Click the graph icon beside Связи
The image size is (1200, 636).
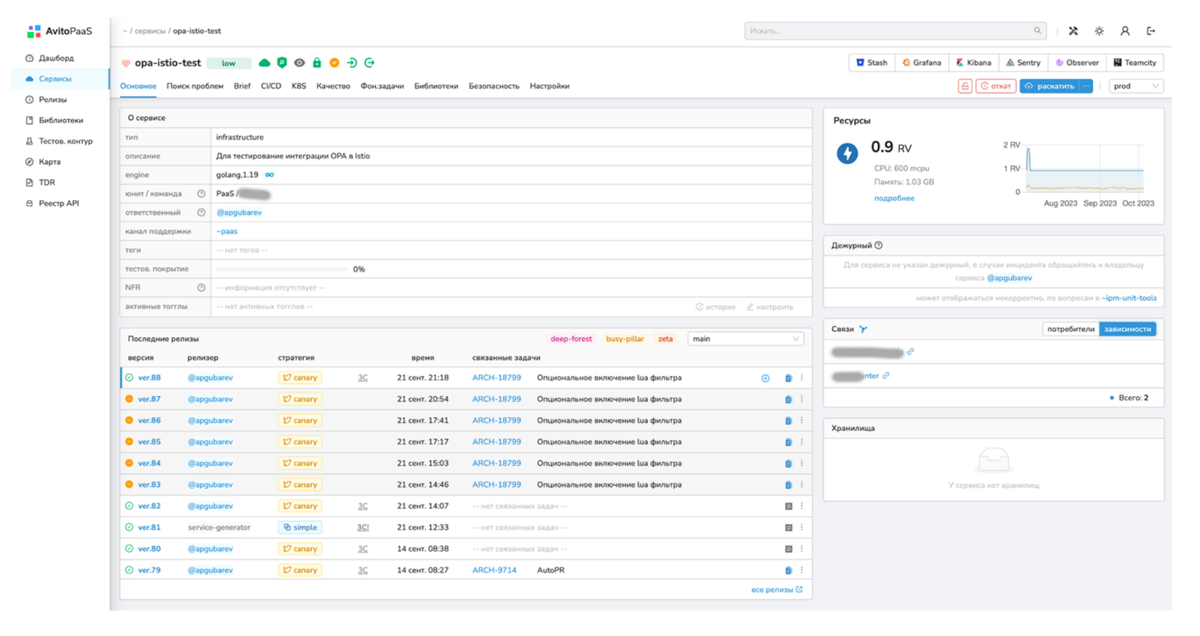click(x=863, y=329)
